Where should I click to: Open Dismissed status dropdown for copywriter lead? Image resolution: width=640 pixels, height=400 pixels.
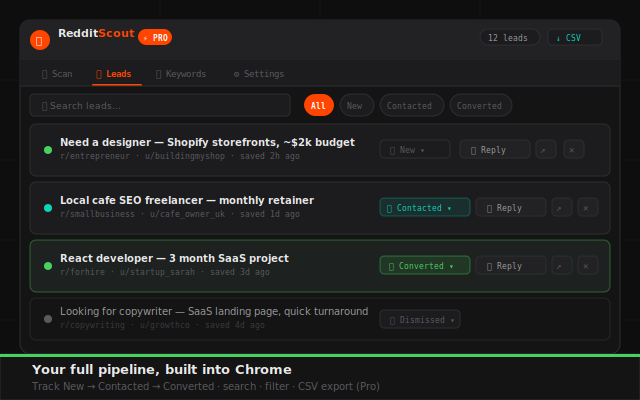click(420, 319)
